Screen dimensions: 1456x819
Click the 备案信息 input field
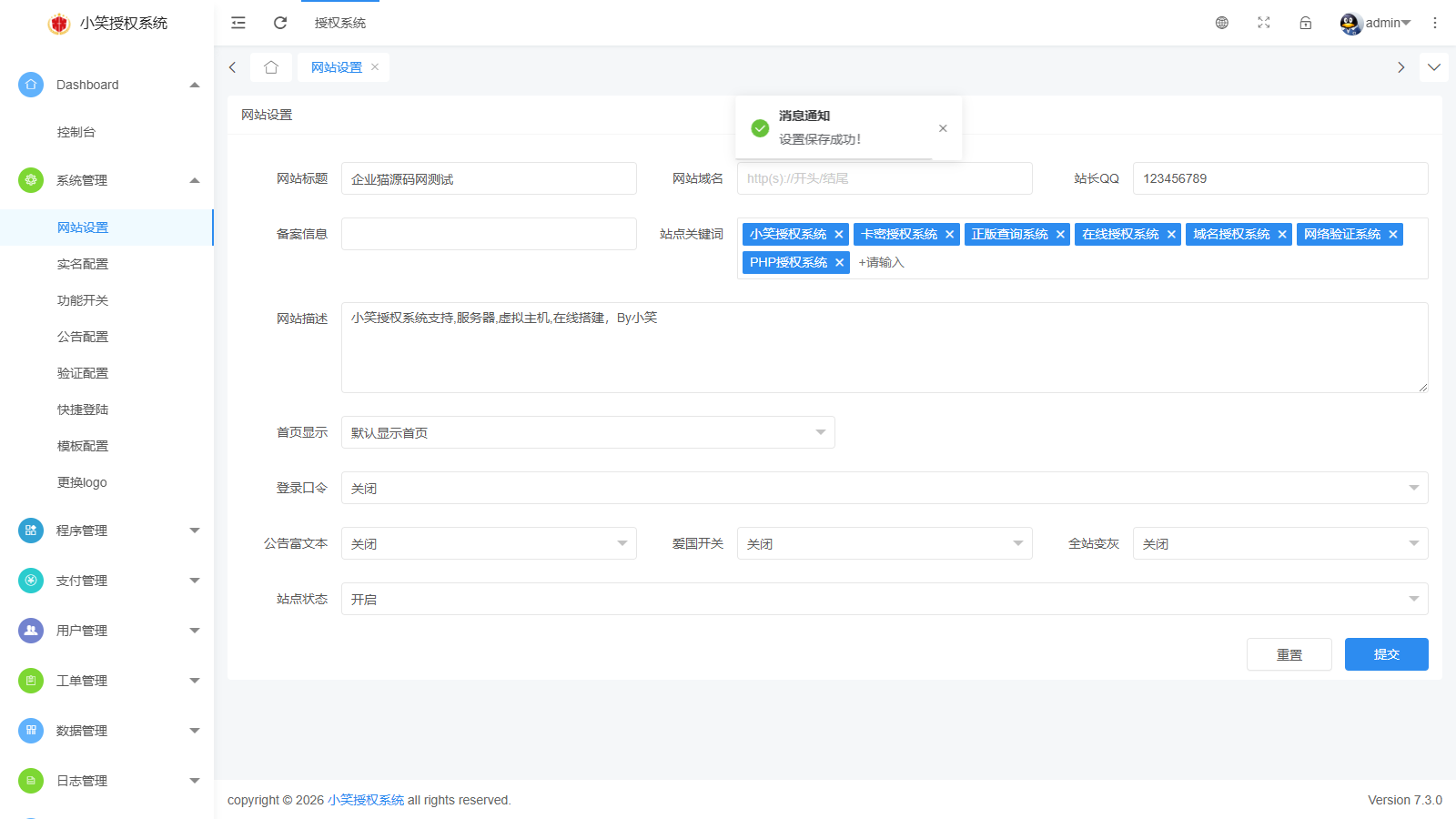489,233
